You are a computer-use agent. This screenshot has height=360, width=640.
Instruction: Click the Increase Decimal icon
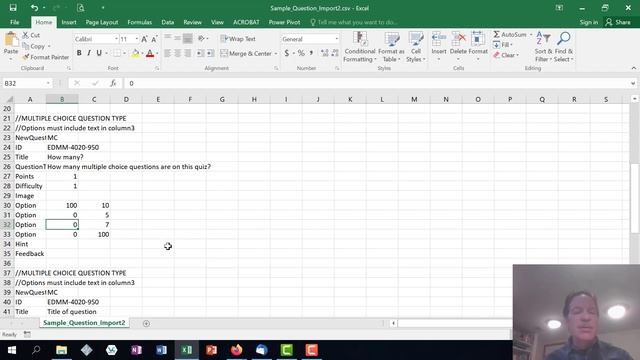point(324,53)
